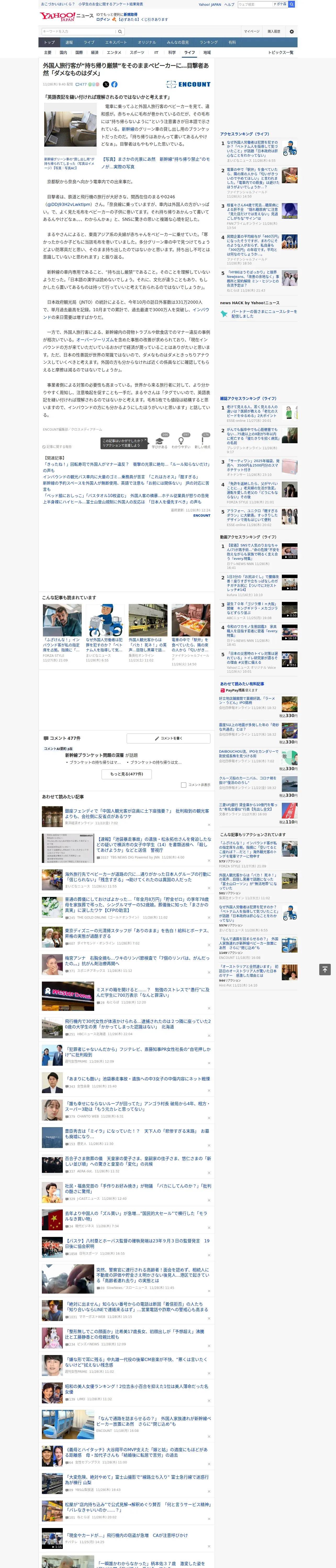
Task: Open the スポーツ category
Action: coord(137,52)
